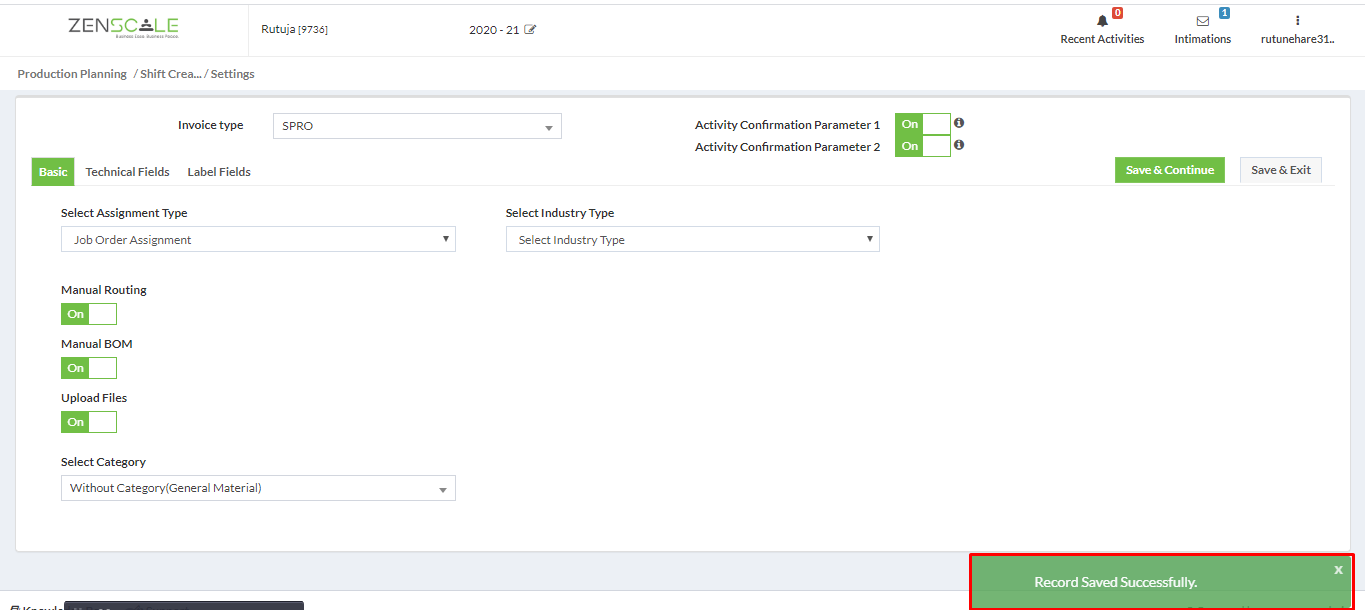The image size is (1365, 610).
Task: Open the Invoice type SPRO dropdown
Action: (417, 126)
